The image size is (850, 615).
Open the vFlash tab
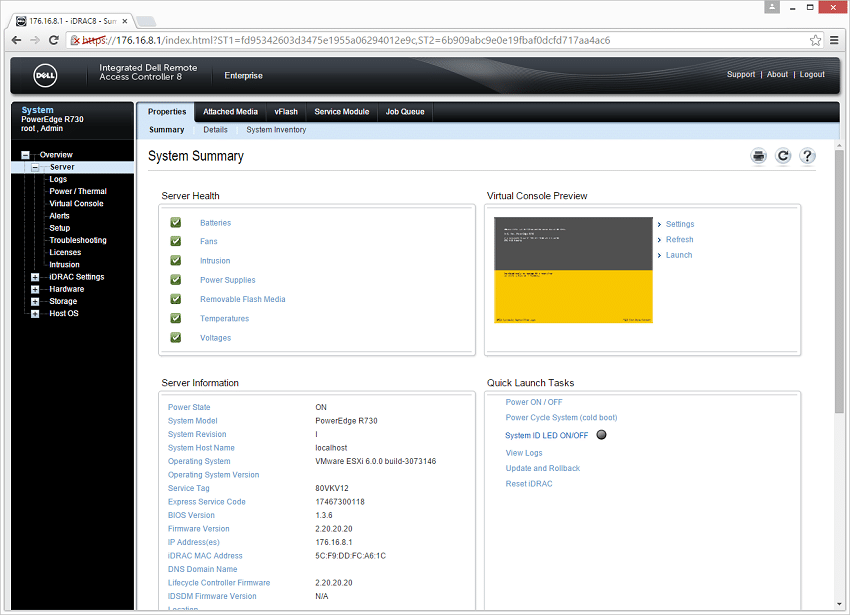(x=286, y=112)
